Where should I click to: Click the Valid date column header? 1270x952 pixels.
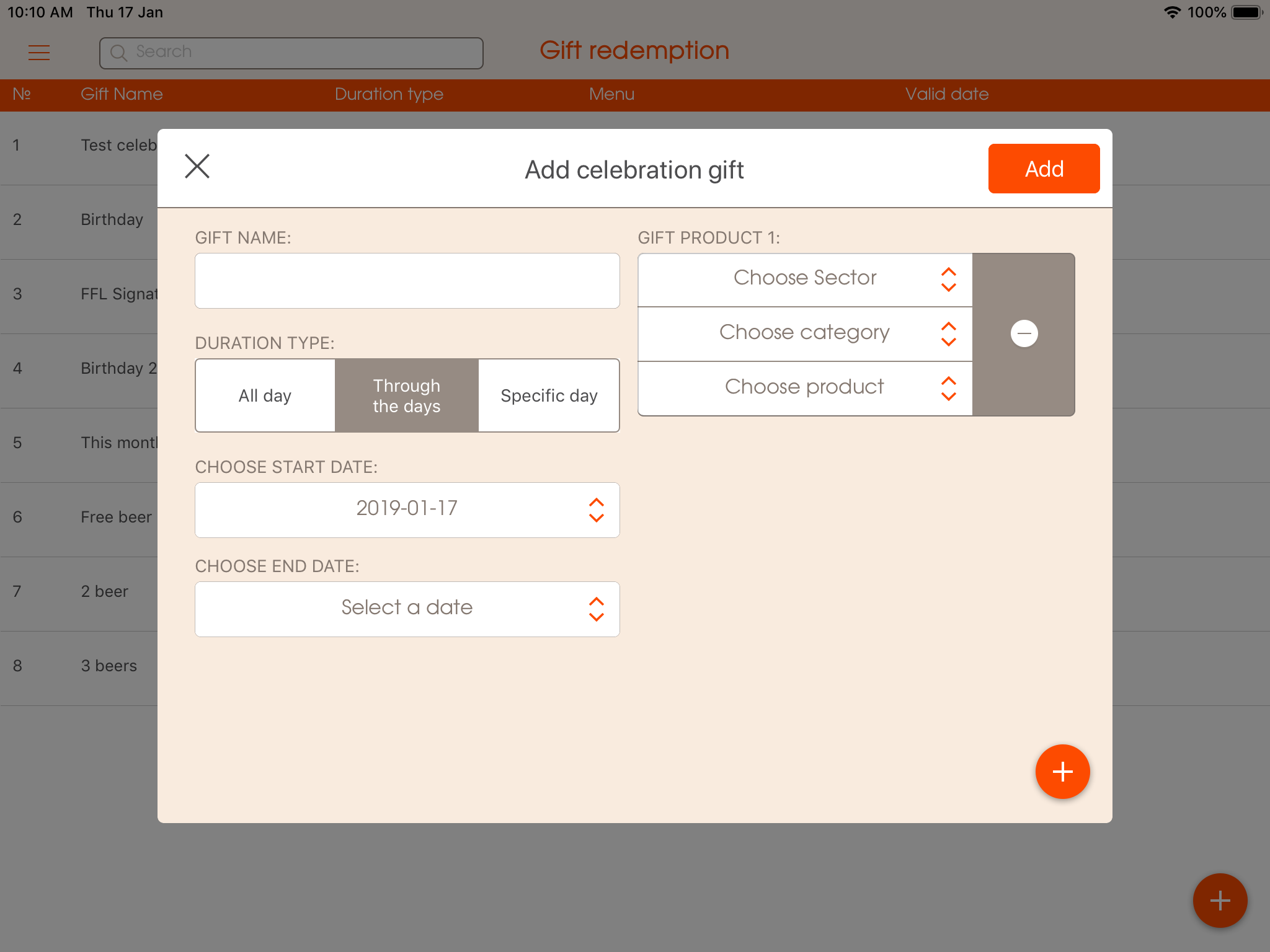coord(947,94)
